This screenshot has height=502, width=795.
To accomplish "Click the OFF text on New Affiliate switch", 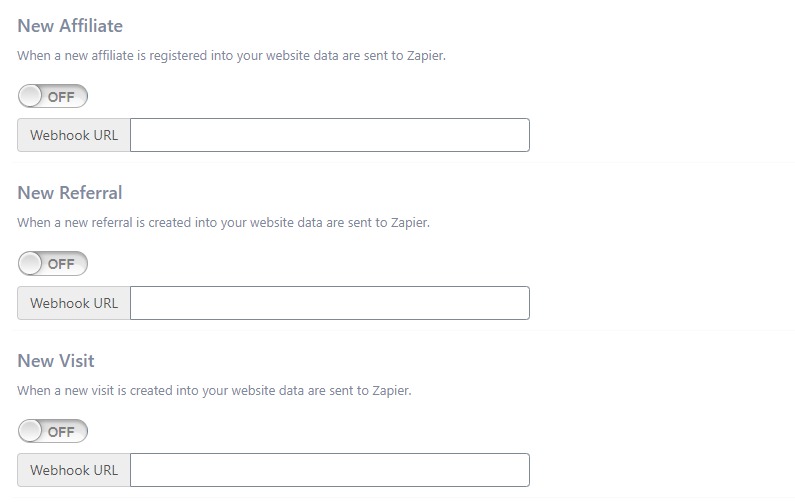I will (x=62, y=97).
